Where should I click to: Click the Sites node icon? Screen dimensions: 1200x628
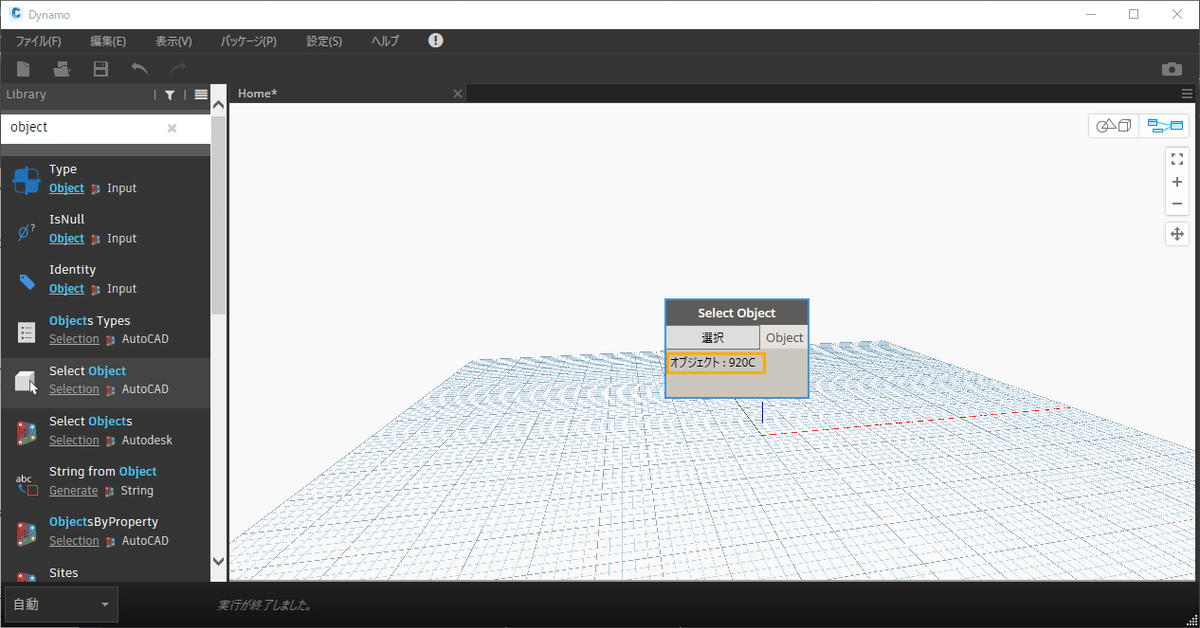coord(26,576)
